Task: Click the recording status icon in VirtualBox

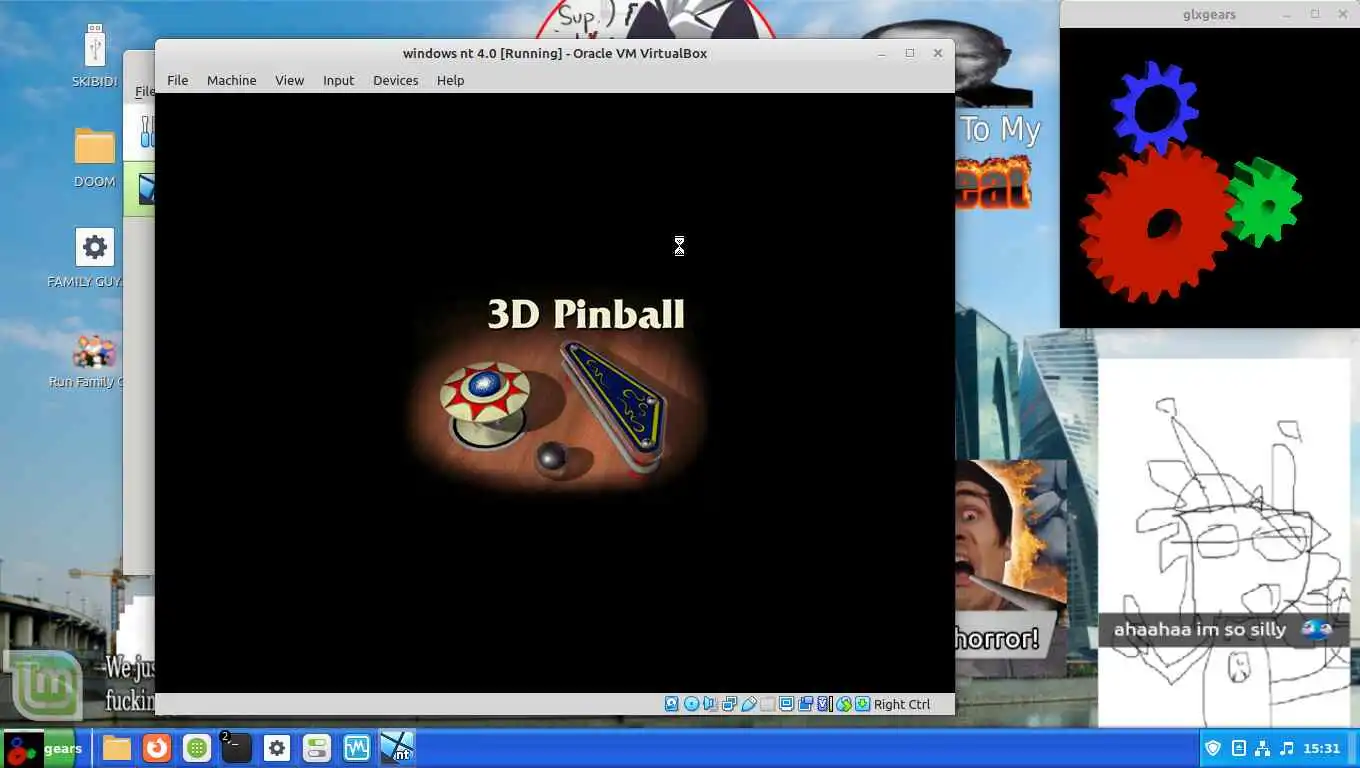Action: pos(805,704)
